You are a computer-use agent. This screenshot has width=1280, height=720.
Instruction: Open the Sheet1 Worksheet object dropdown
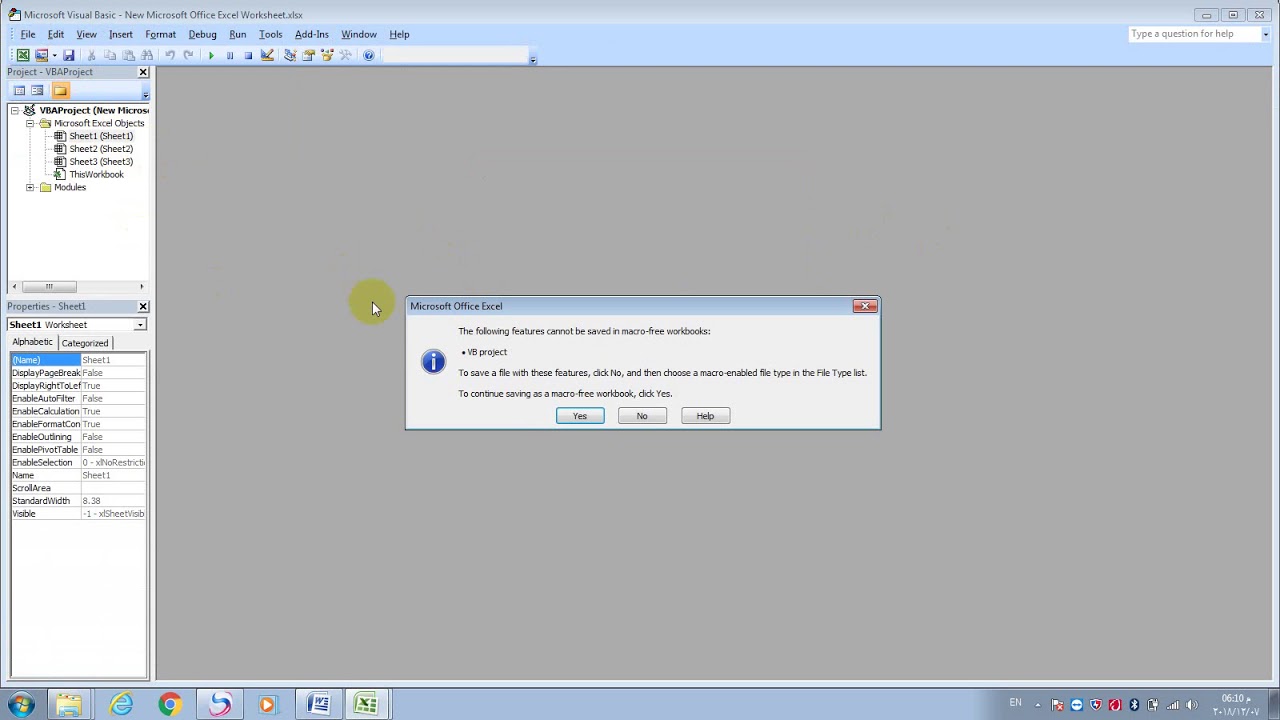[140, 325]
